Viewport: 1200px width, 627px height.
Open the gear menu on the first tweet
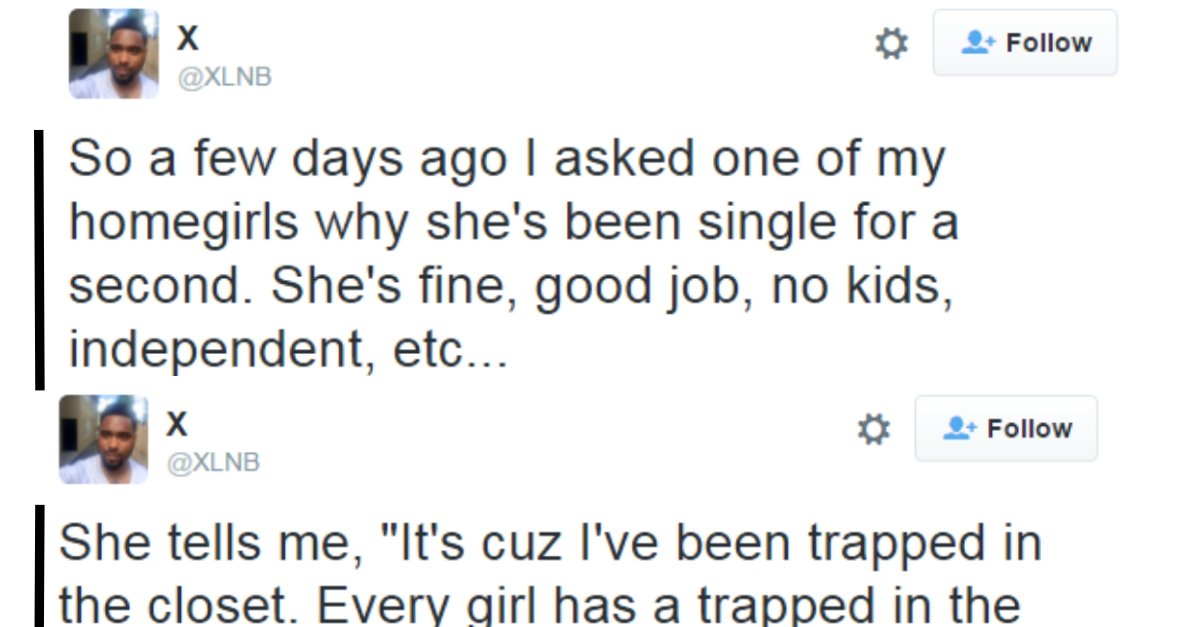click(890, 44)
